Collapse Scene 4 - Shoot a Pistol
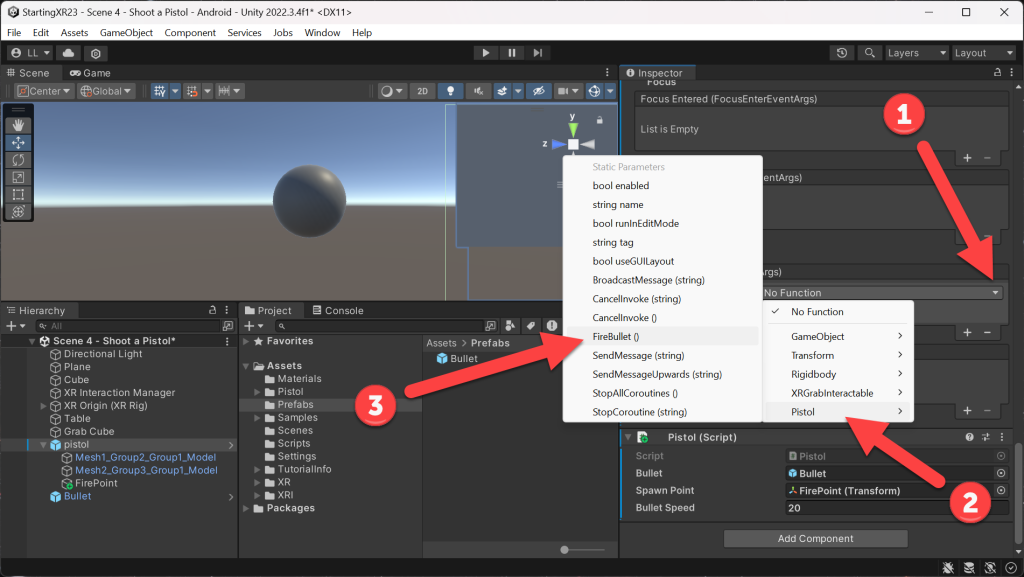This screenshot has height=577, width=1024. (32, 341)
